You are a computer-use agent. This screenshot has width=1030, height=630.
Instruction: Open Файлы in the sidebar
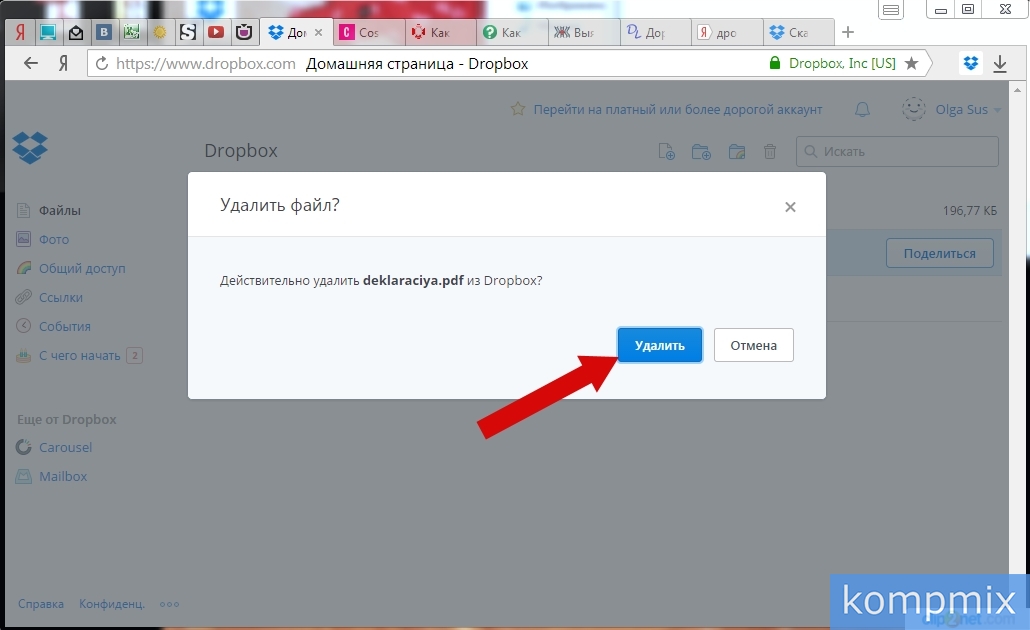60,210
